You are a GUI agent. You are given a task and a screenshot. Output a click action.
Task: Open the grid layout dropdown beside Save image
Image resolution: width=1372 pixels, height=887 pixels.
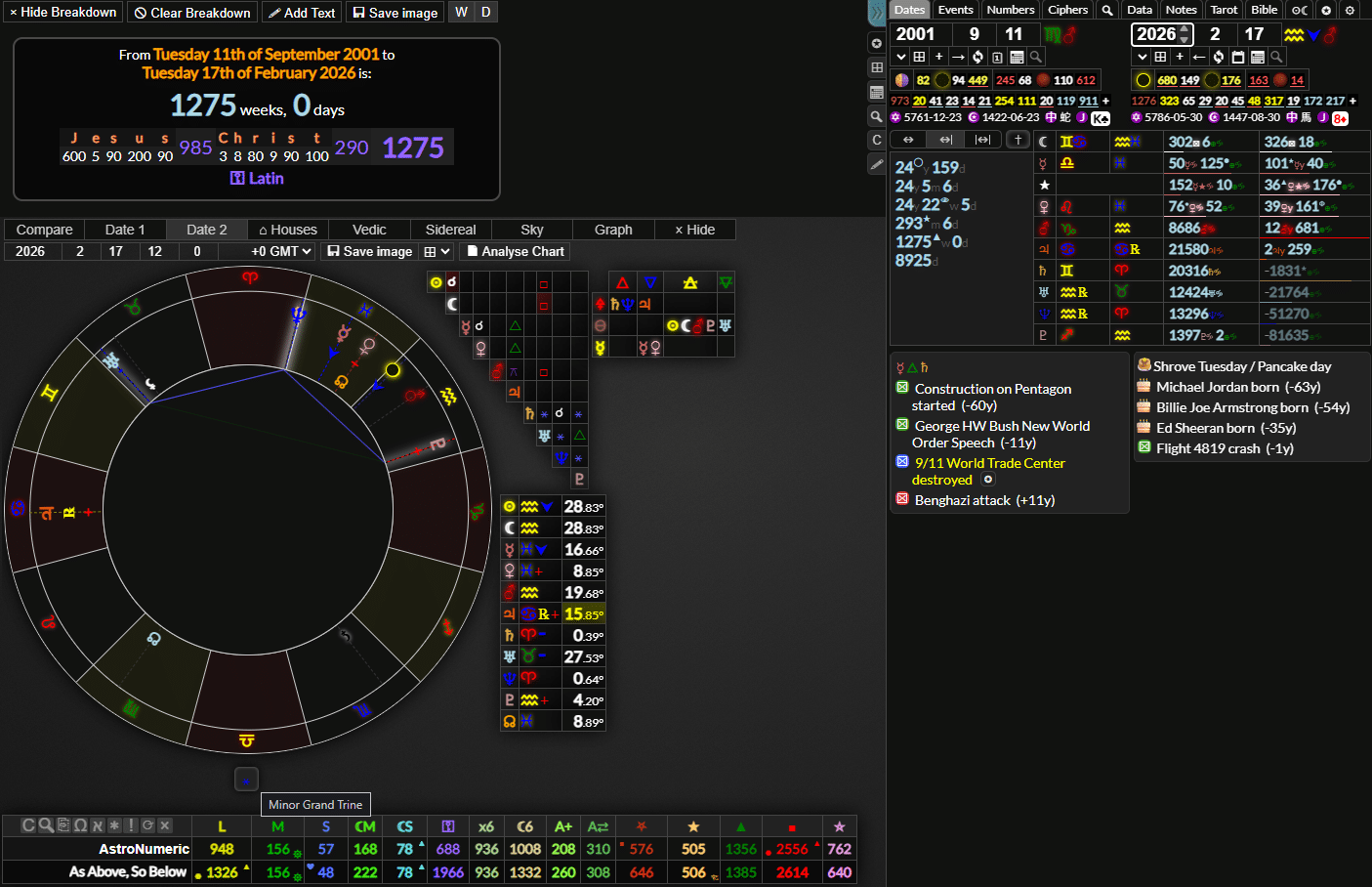[x=437, y=251]
